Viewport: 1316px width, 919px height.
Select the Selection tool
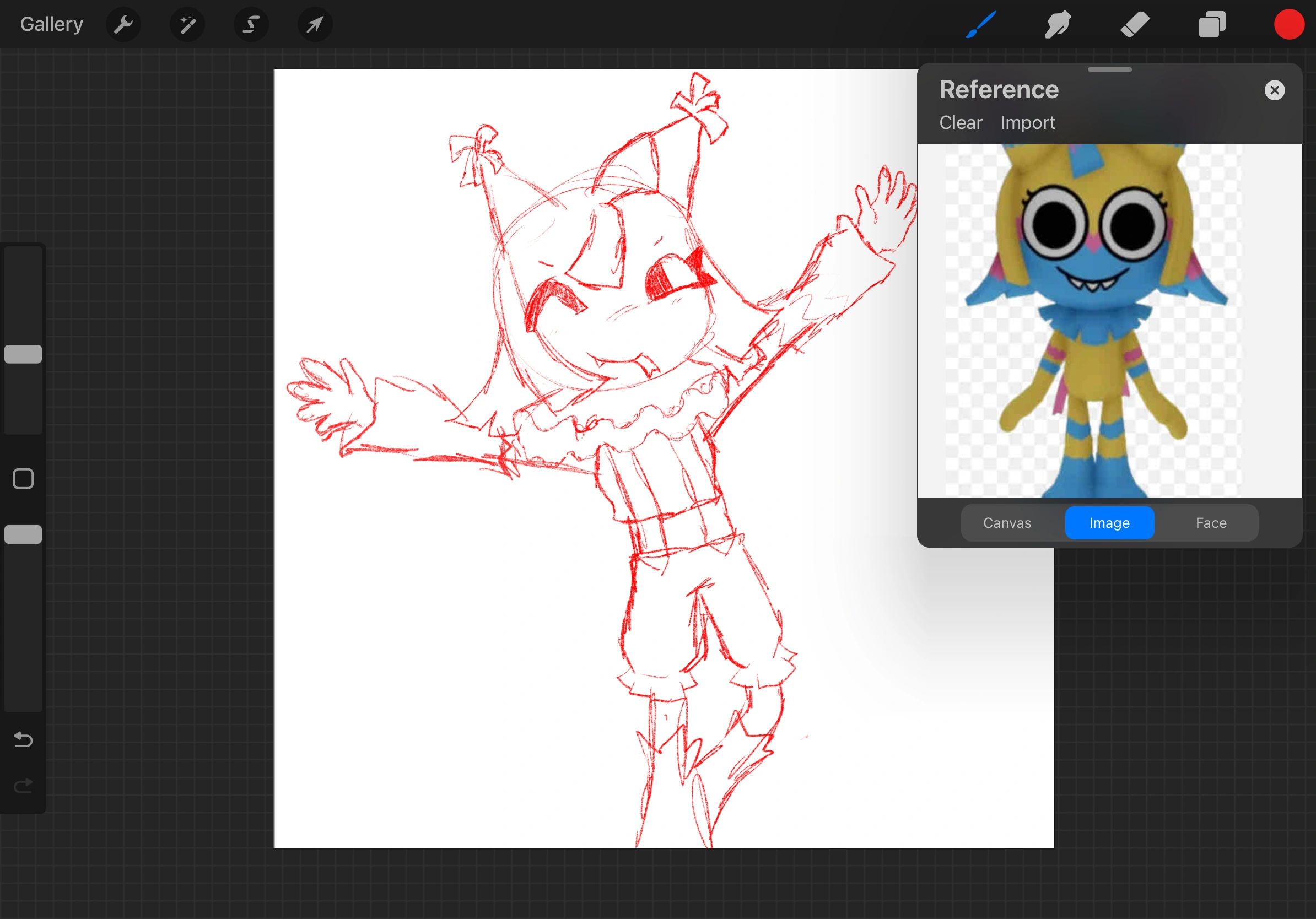click(x=251, y=24)
